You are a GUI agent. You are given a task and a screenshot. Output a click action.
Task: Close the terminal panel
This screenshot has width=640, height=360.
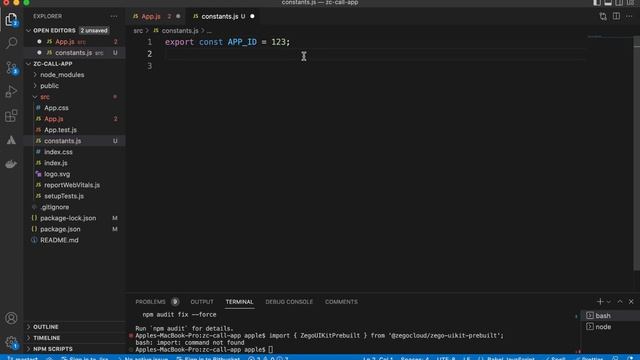coord(631,302)
